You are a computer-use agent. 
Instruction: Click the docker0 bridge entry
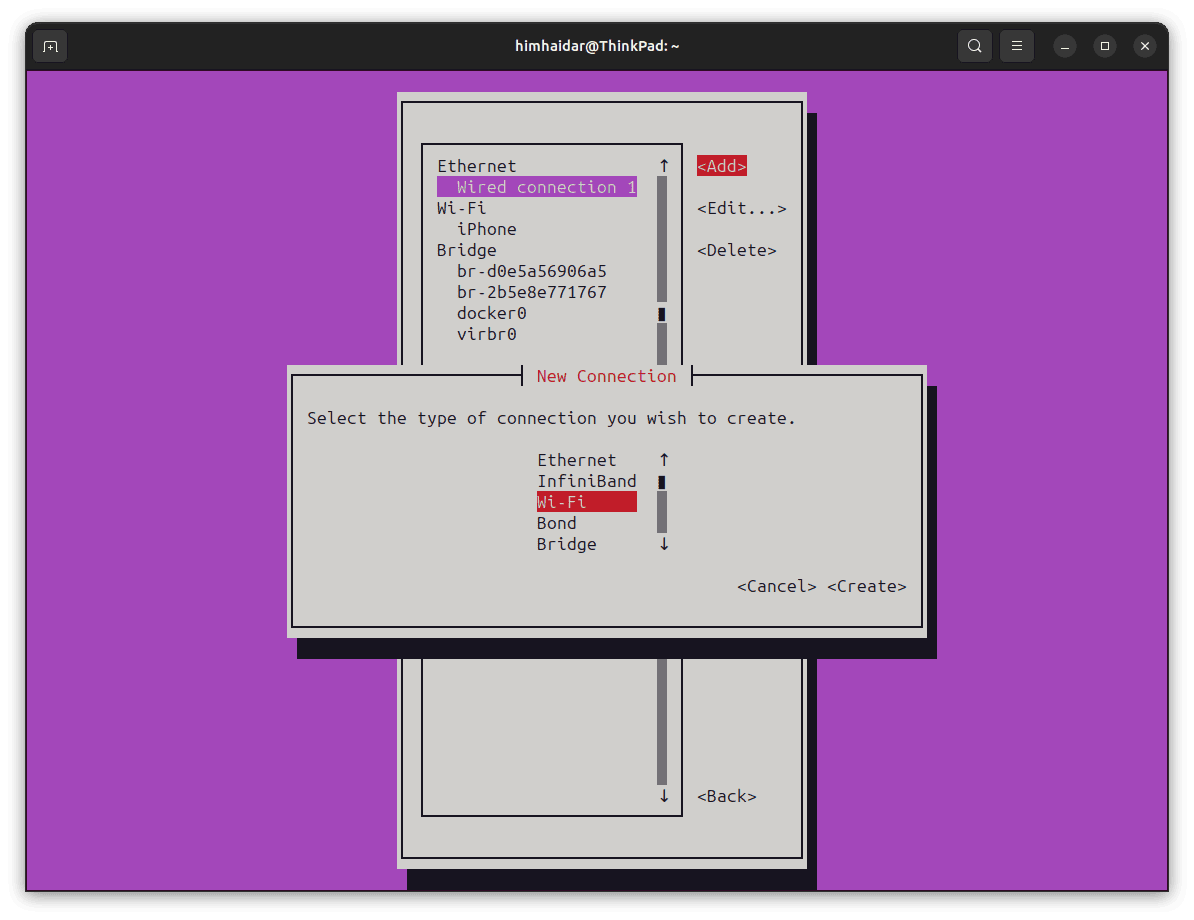pos(491,312)
